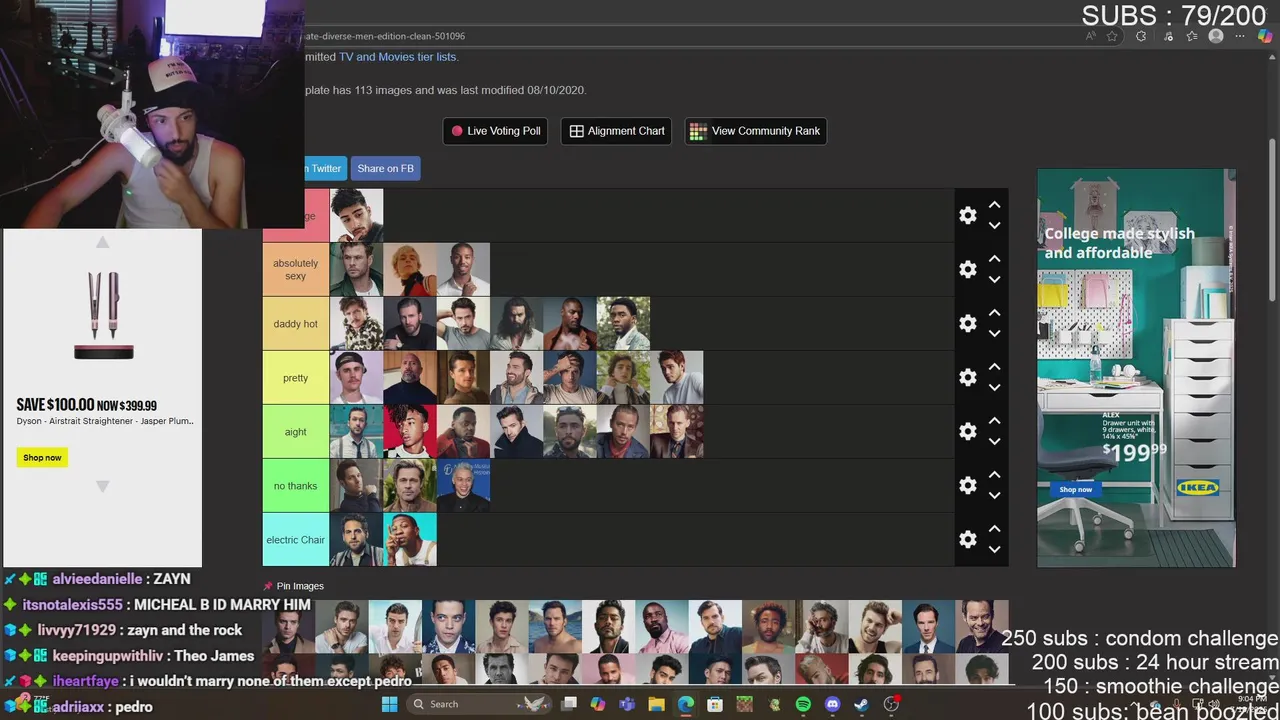Image resolution: width=1280 pixels, height=720 pixels.
Task: Click Shop now on IKEA ad
Action: pos(1076,489)
